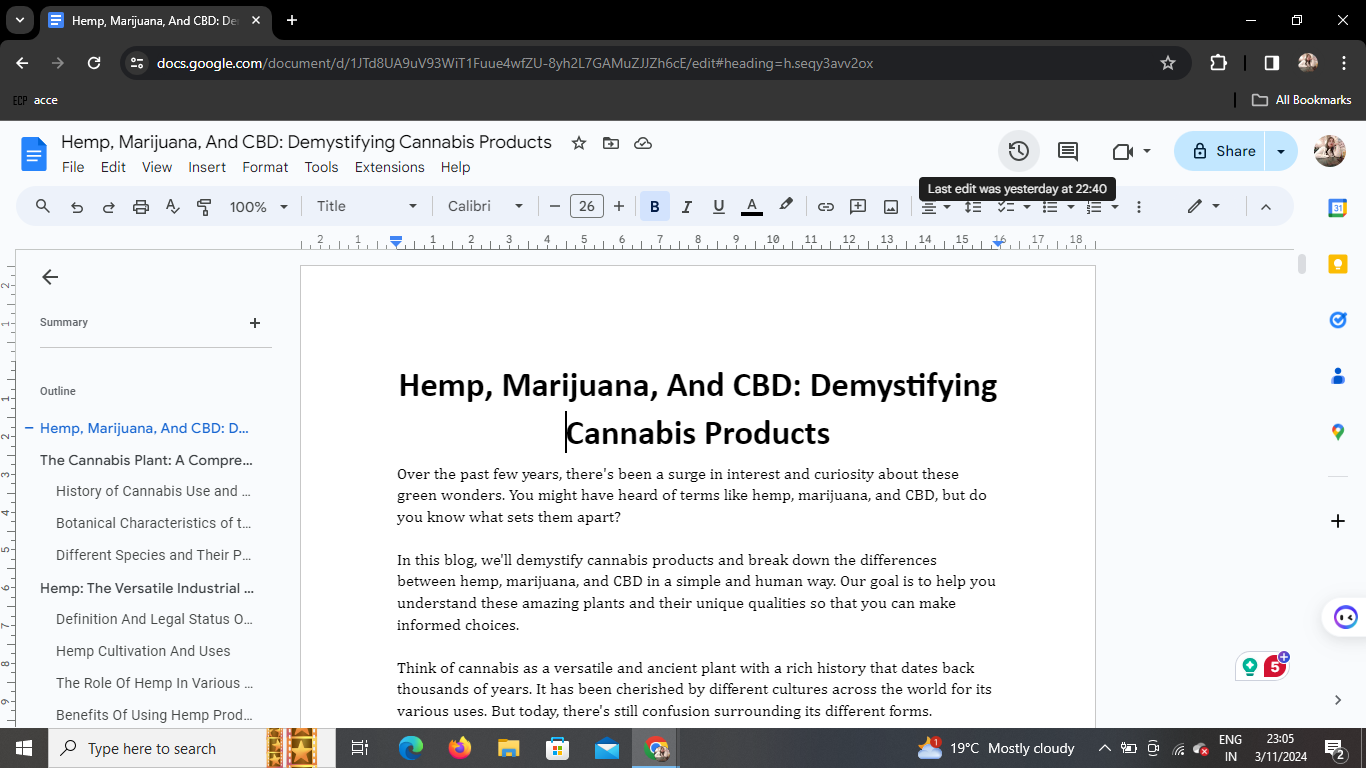Toggle italic formatting
The height and width of the screenshot is (768, 1366).
point(686,207)
